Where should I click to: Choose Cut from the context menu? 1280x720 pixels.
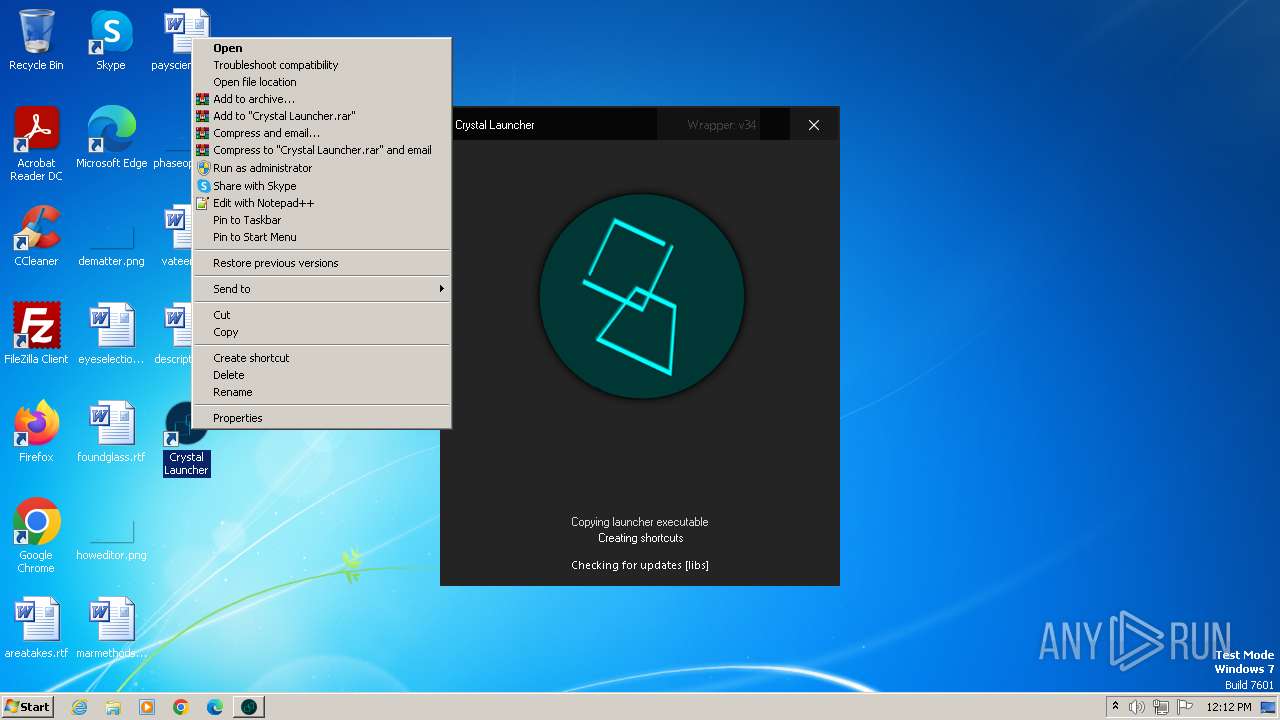(x=322, y=315)
